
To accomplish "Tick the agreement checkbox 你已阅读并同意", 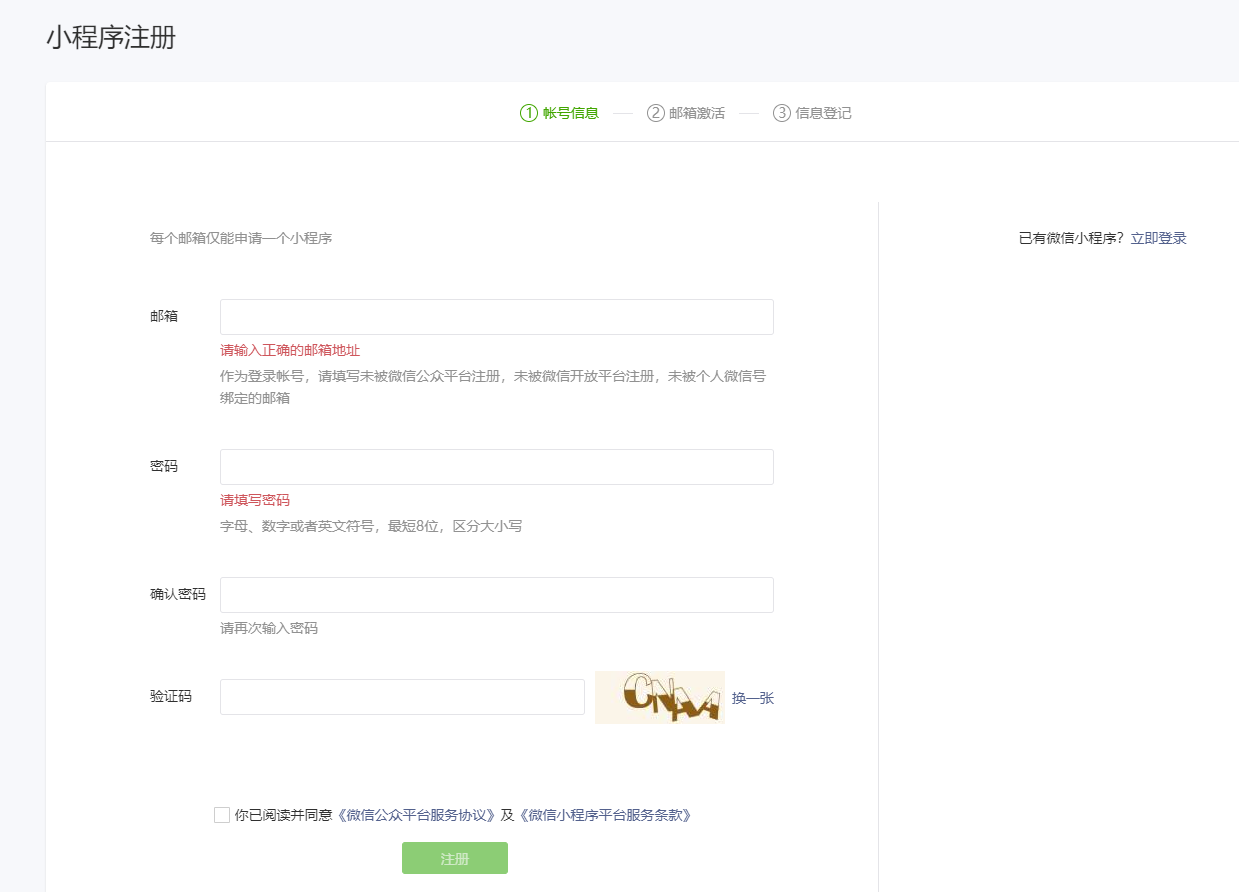I will 222,815.
